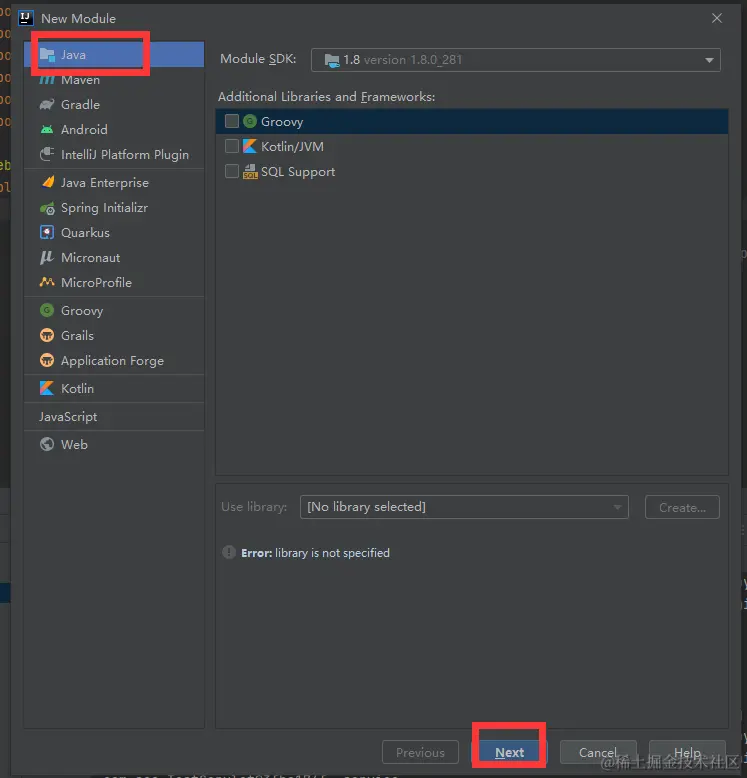This screenshot has height=778, width=747.
Task: Click the Grails icon
Action: [x=47, y=335]
